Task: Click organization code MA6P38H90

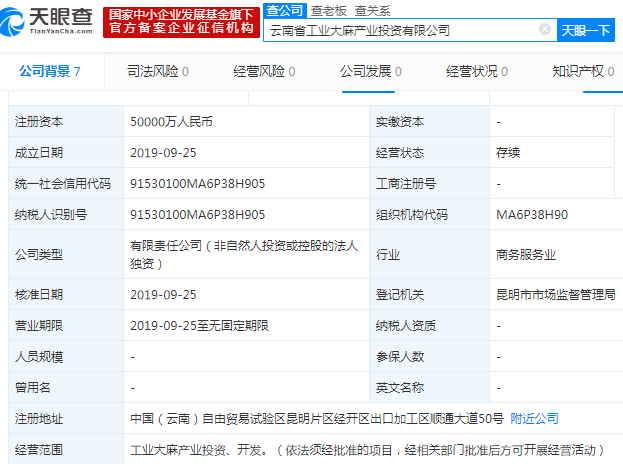Action: 532,215
